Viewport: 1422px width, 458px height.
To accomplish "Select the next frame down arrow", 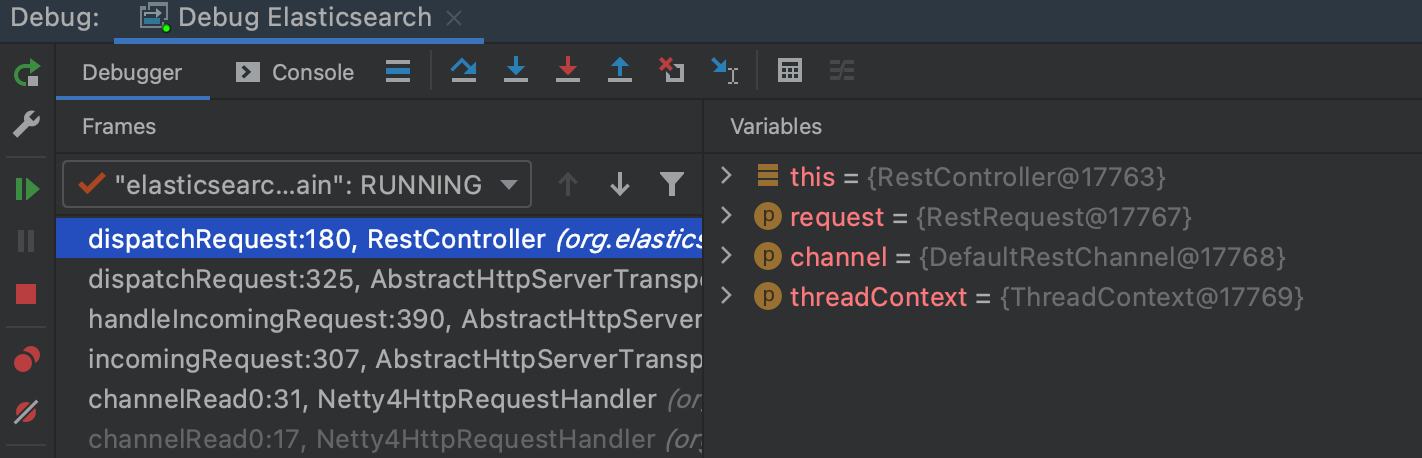I will point(620,184).
